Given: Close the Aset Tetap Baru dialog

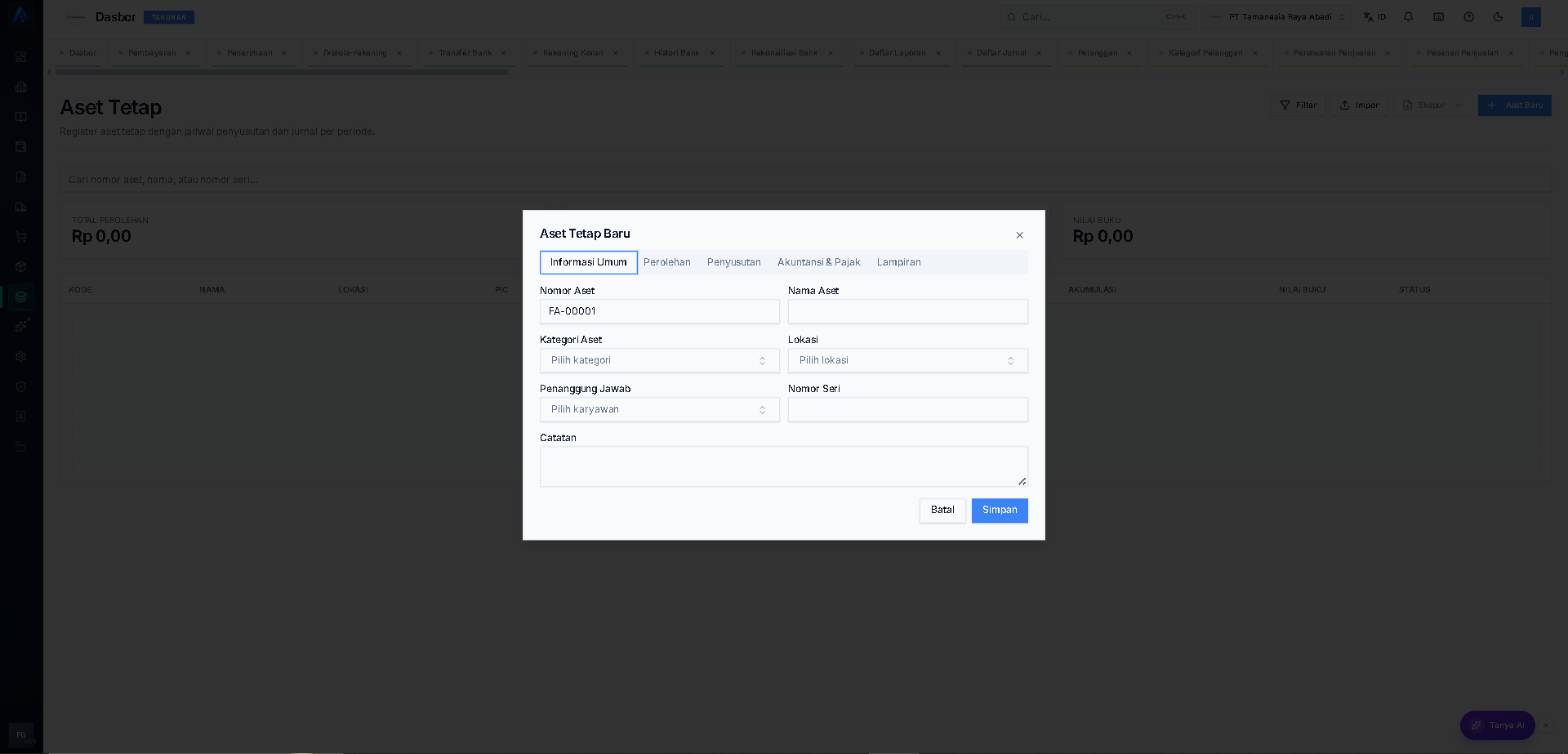Looking at the screenshot, I should point(1019,235).
